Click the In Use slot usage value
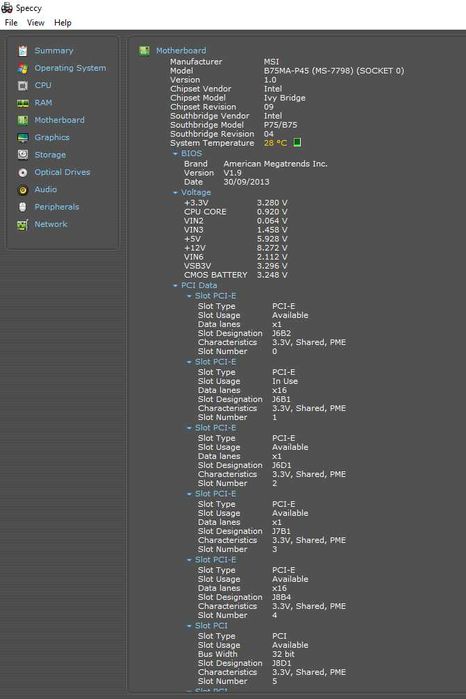The image size is (466, 699). [x=285, y=382]
